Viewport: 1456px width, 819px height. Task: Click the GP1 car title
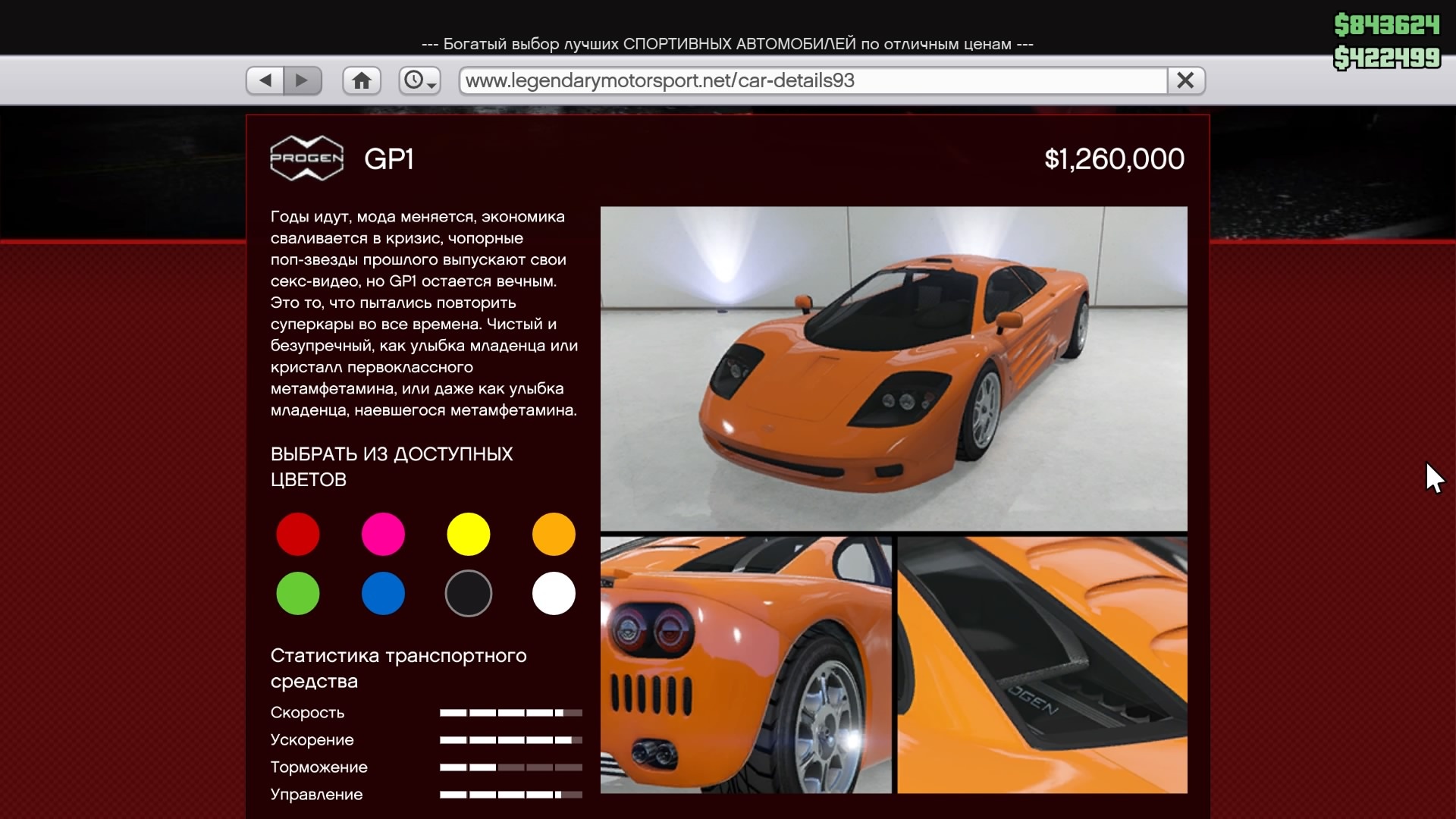[x=389, y=158]
